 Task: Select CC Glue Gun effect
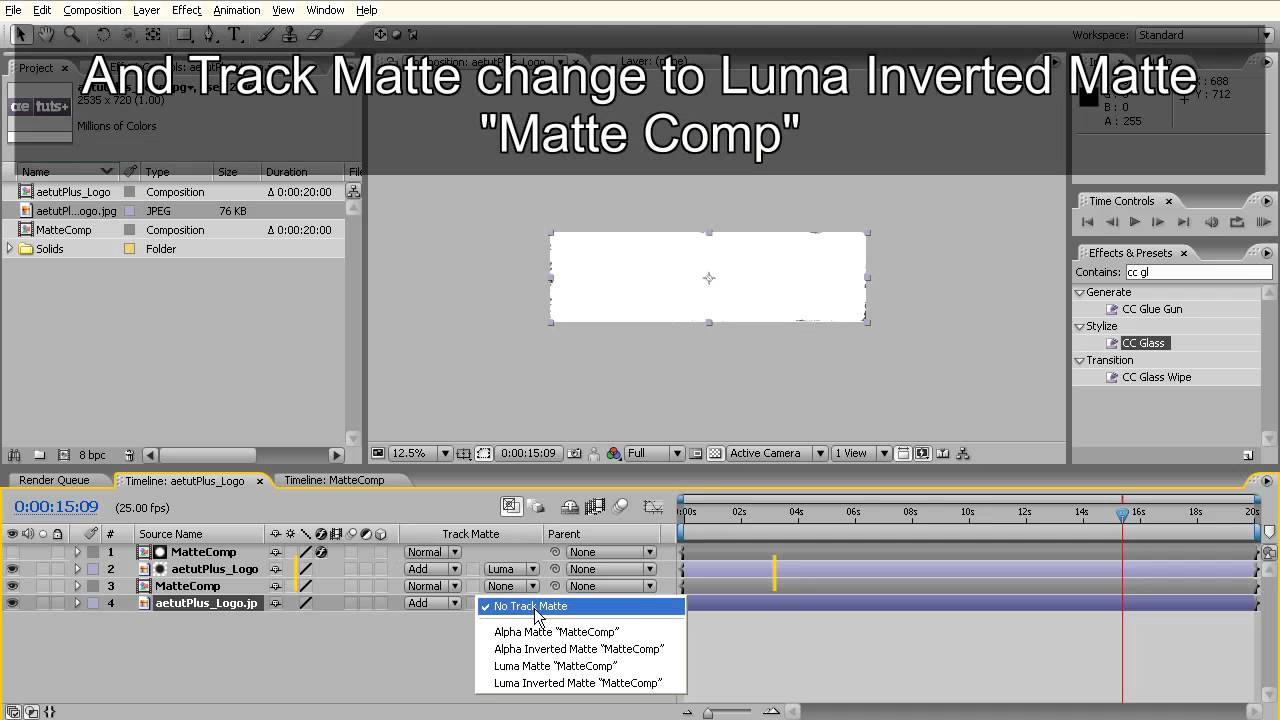click(1152, 309)
